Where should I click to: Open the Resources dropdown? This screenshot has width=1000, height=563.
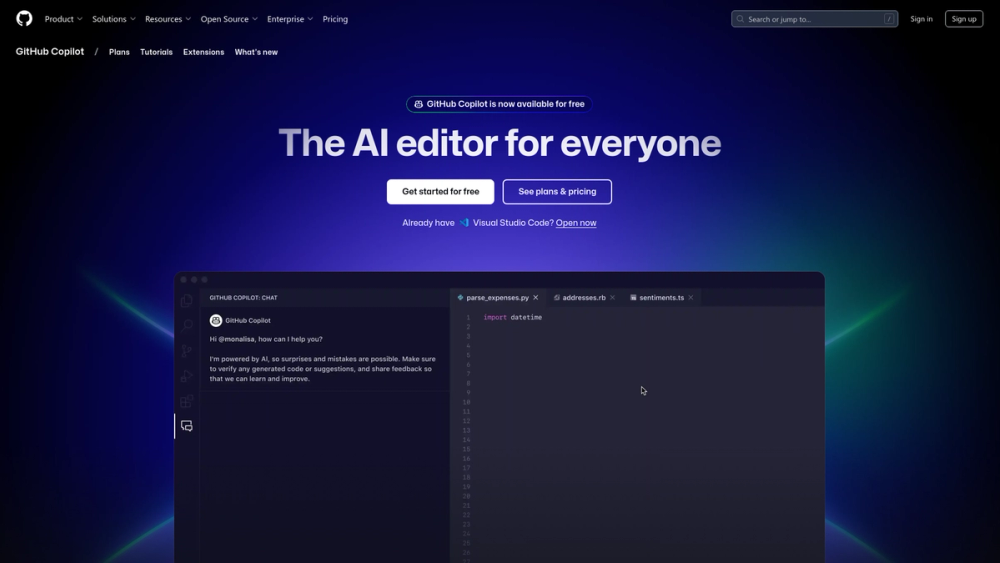pos(168,19)
